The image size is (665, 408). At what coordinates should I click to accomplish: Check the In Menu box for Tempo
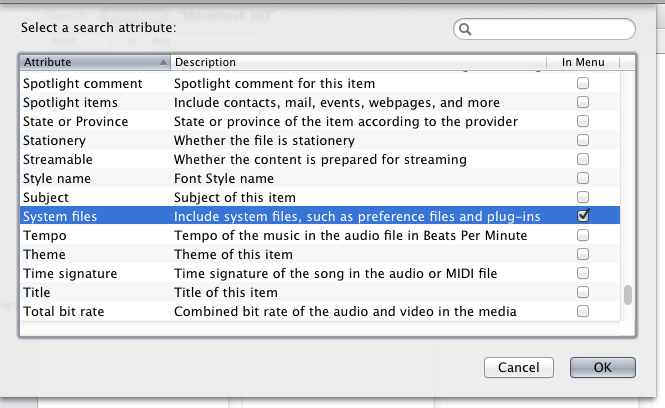pos(583,235)
